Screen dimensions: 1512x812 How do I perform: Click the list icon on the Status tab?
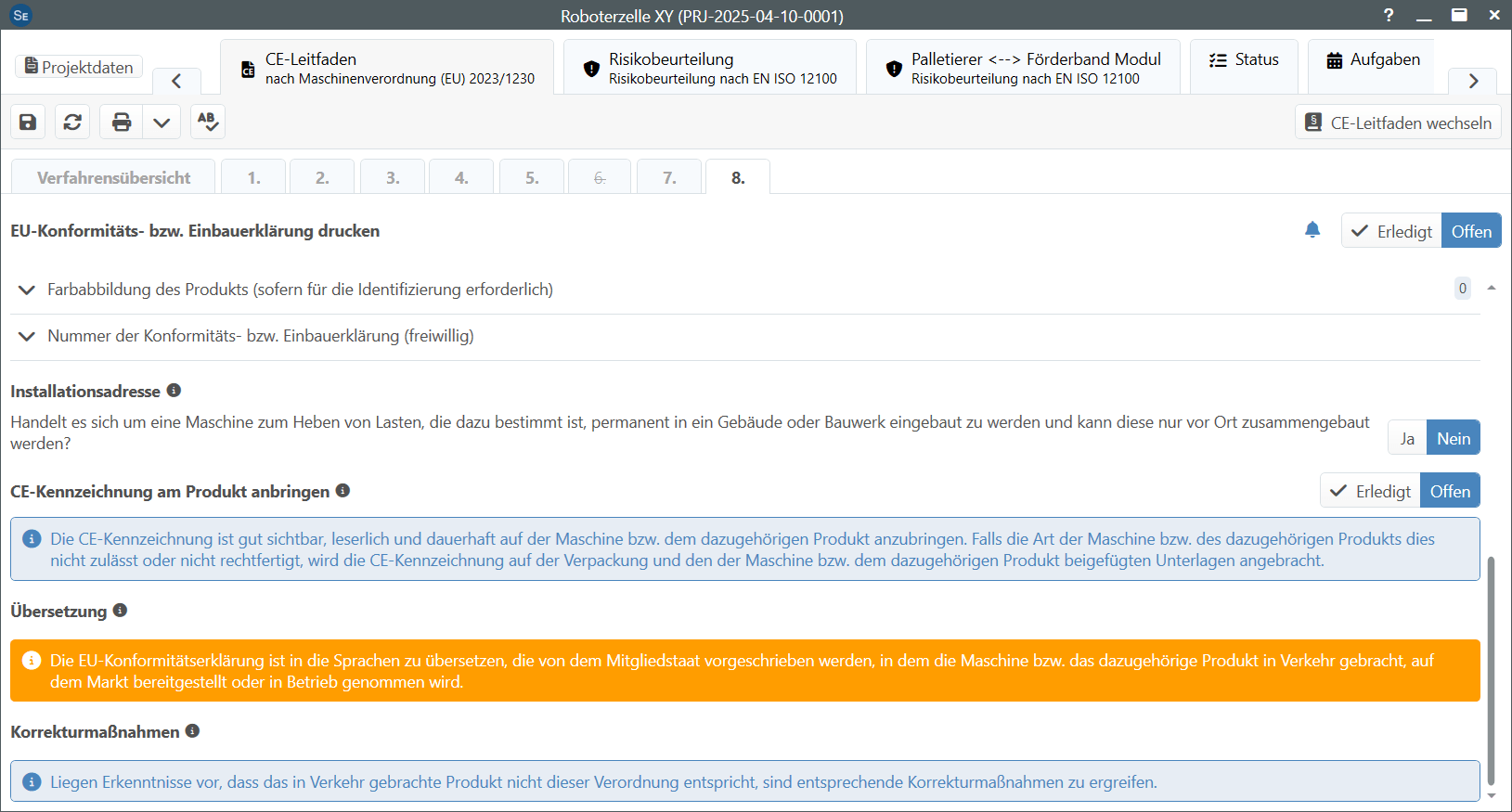1218,60
